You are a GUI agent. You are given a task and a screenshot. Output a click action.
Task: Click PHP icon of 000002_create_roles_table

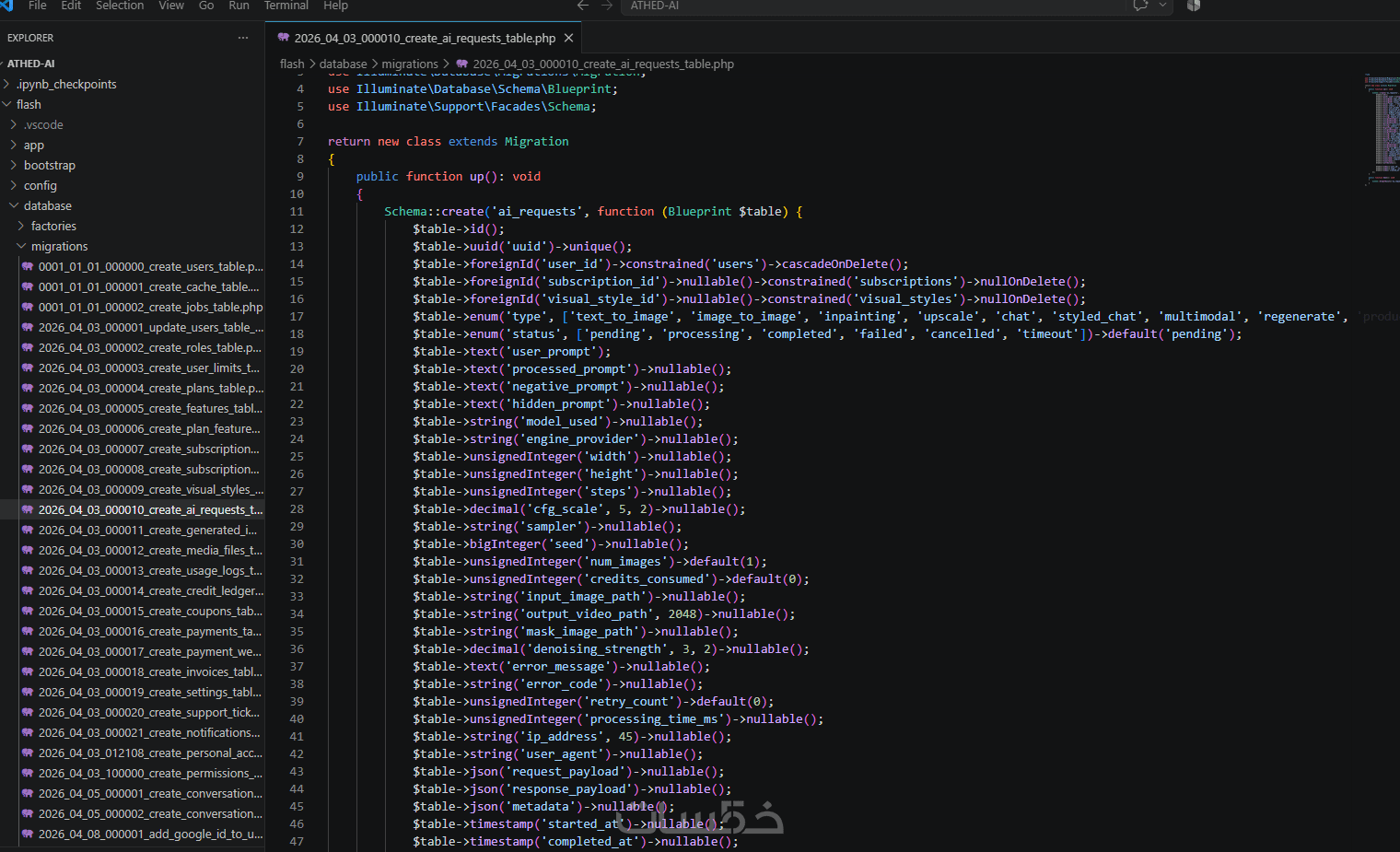28,347
